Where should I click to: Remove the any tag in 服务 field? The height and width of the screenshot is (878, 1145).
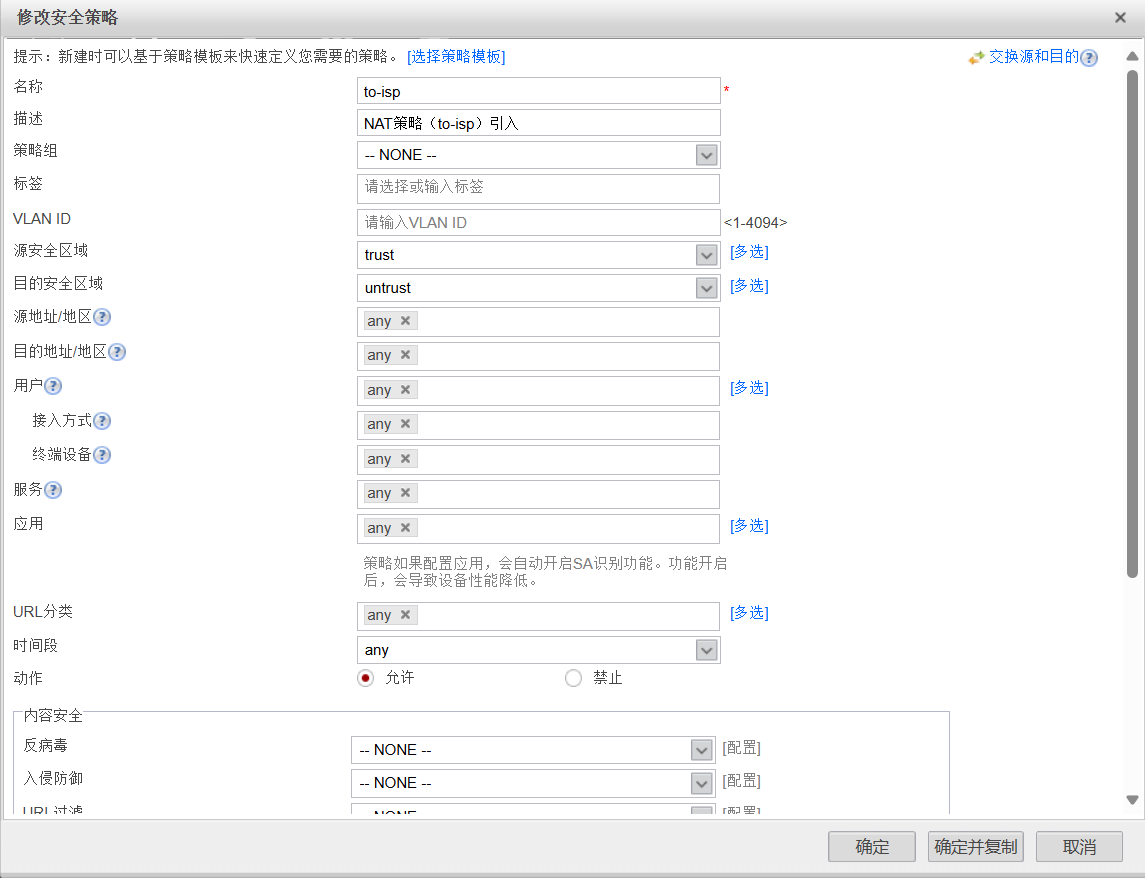tap(405, 493)
